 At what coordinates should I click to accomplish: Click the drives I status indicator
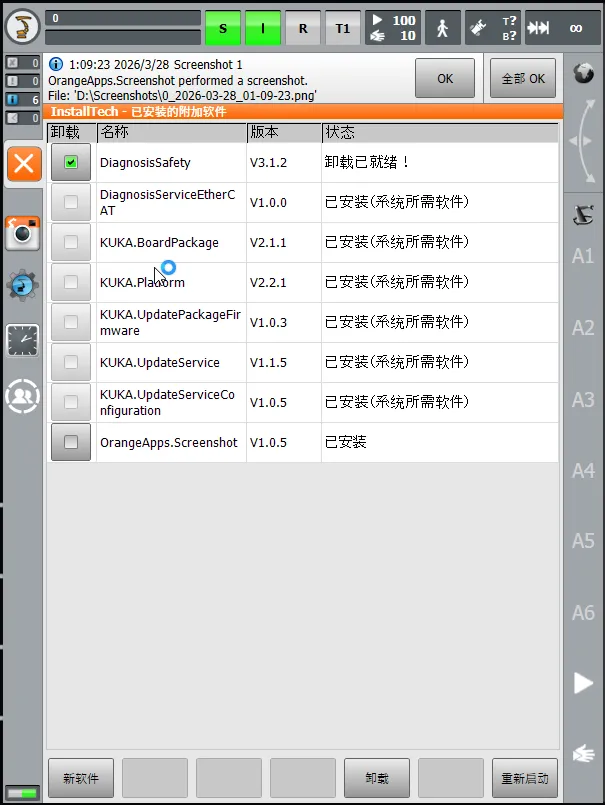coord(263,28)
